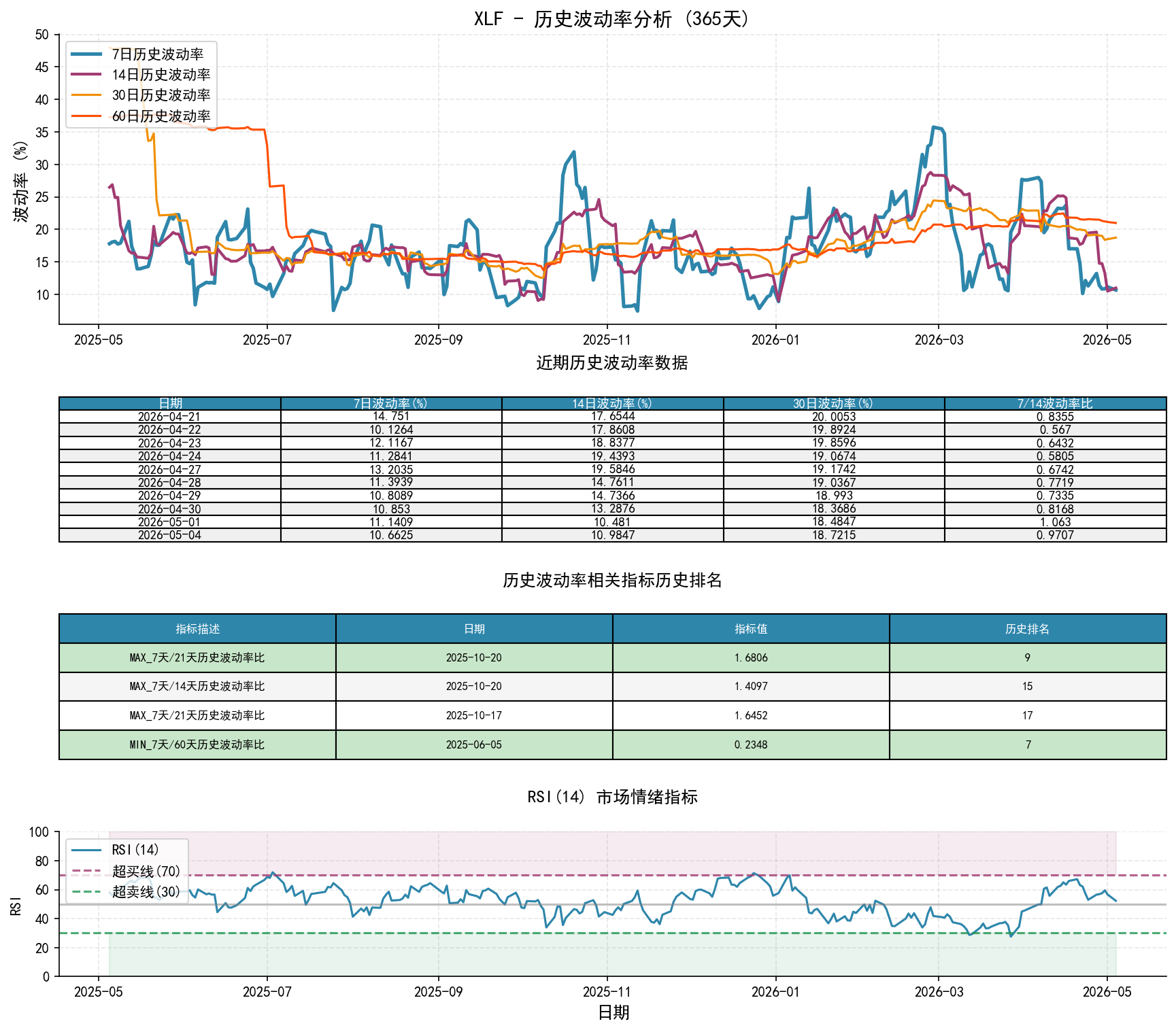Click 14-day volatility value '19.5846'
The image size is (1176, 1030).
pyautogui.click(x=612, y=469)
